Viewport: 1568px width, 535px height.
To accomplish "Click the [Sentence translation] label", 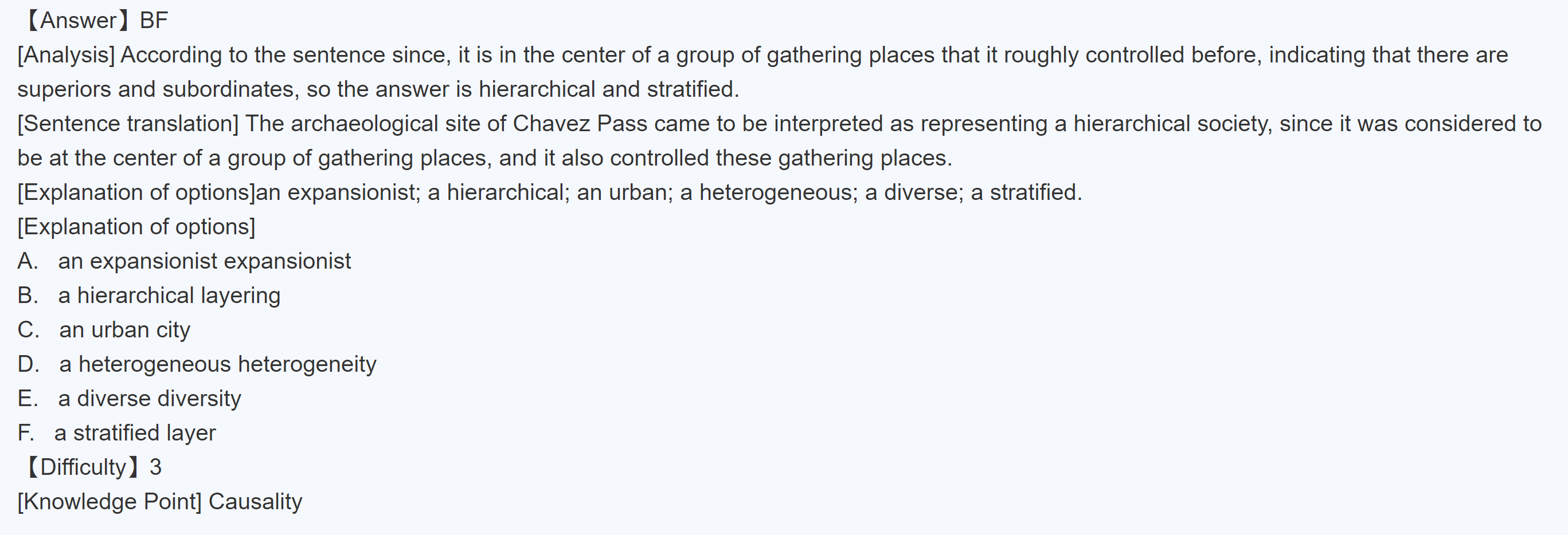I will point(128,124).
